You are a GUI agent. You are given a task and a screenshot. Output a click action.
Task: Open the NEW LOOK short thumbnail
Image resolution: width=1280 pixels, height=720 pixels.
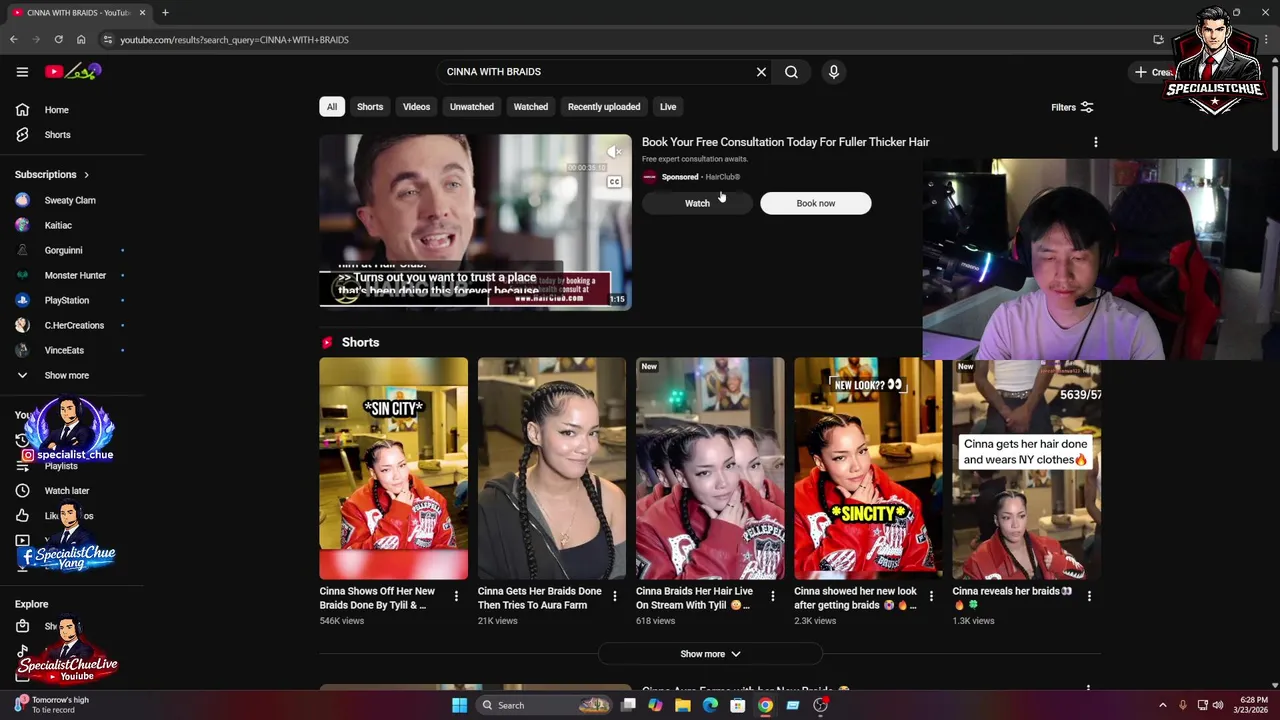tap(868, 468)
